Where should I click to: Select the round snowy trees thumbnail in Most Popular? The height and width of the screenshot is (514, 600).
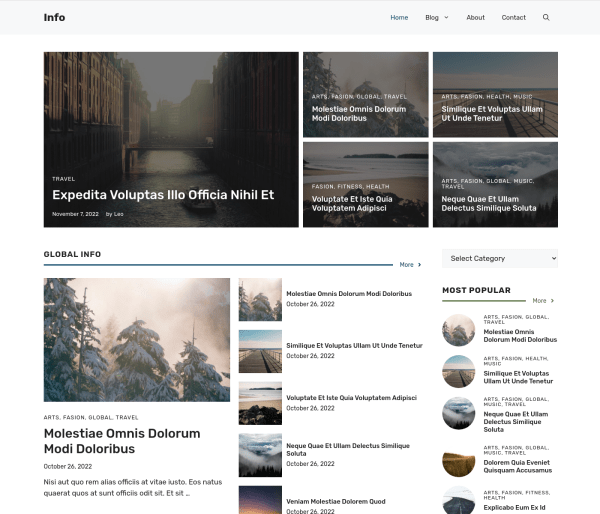pos(458,330)
